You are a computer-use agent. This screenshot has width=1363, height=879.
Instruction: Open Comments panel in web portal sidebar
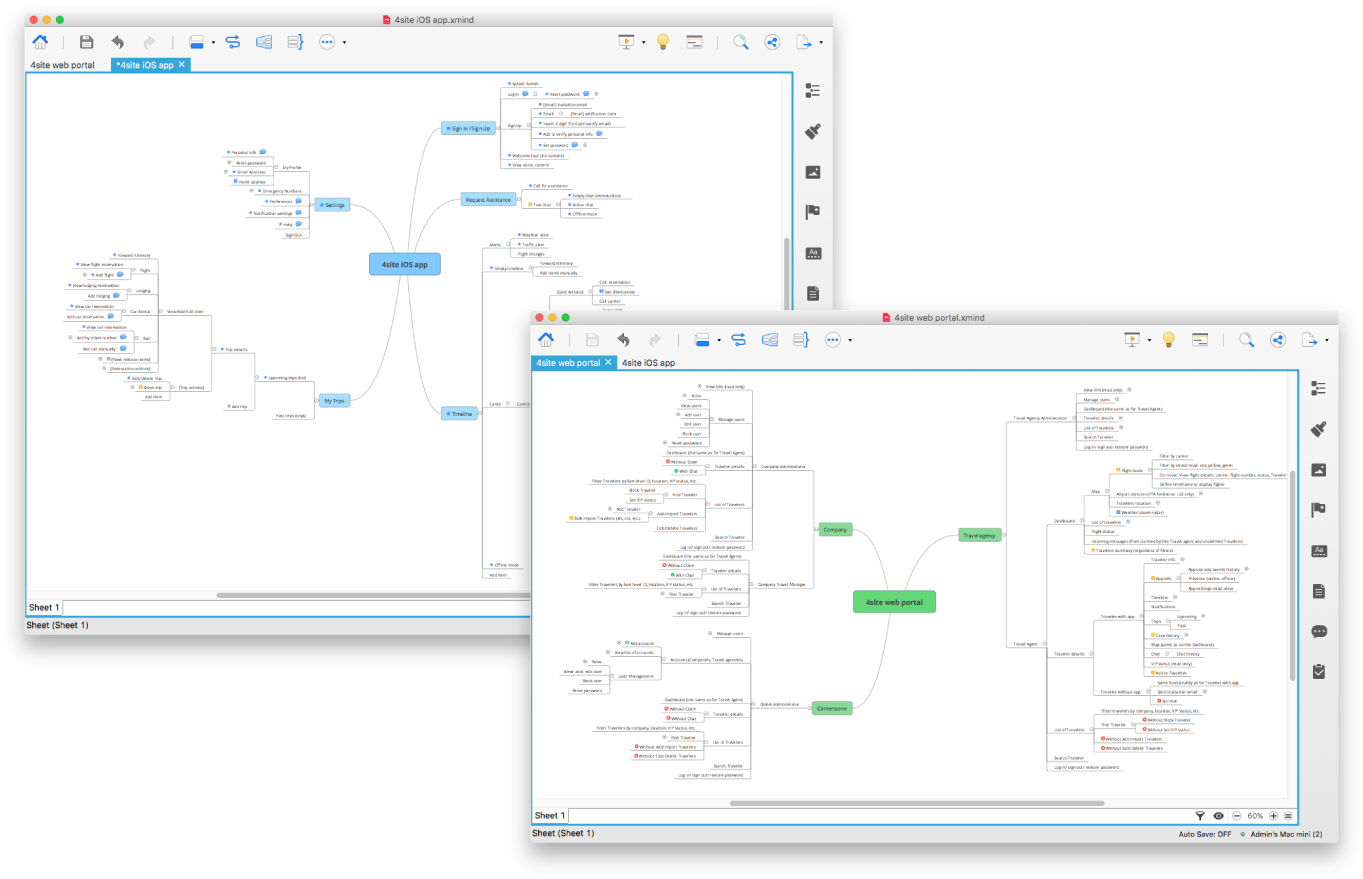coord(1318,631)
